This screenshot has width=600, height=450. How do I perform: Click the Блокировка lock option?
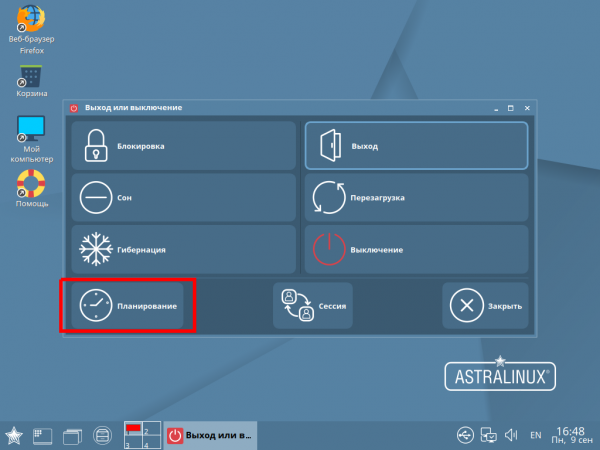[x=183, y=146]
